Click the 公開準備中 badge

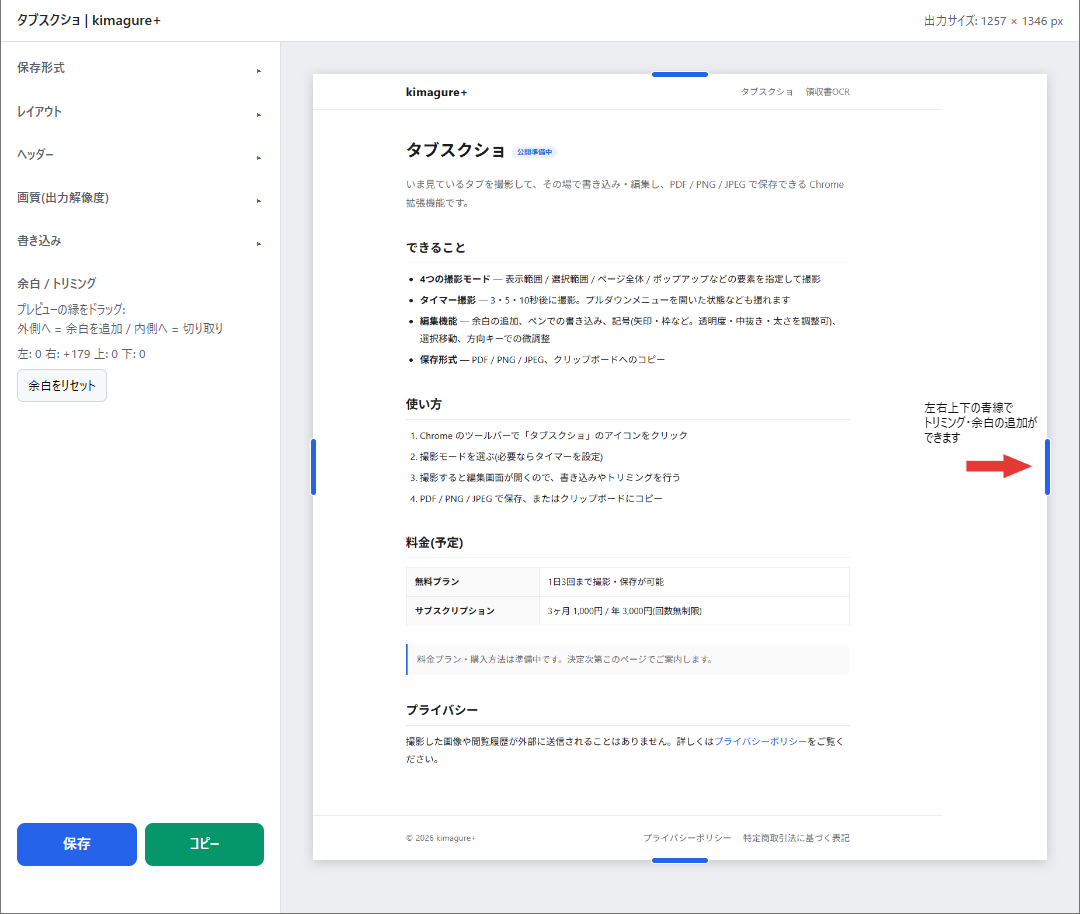point(534,152)
